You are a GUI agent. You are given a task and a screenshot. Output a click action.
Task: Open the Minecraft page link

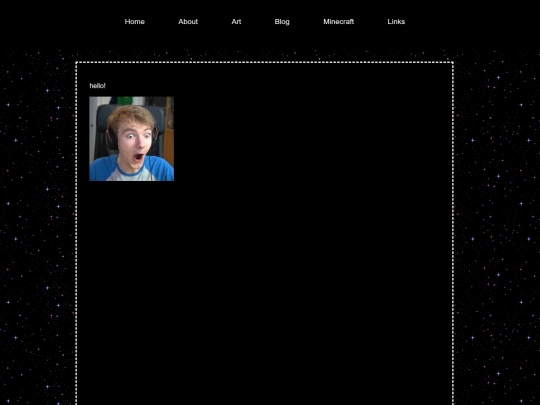[x=338, y=22]
